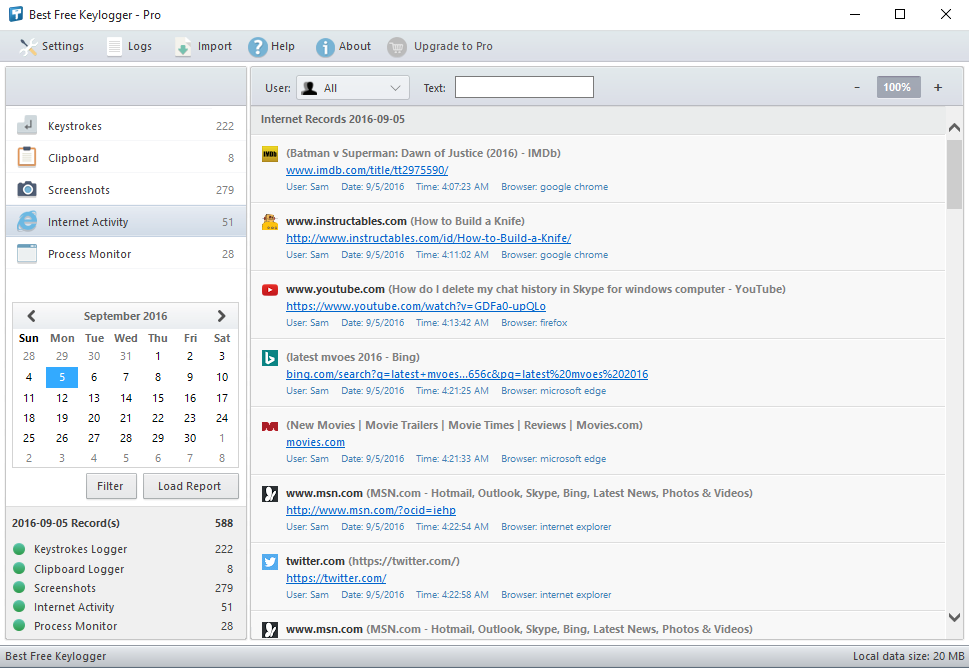The height and width of the screenshot is (668, 969).
Task: Click the Instructables robot favicon
Action: coord(270,222)
